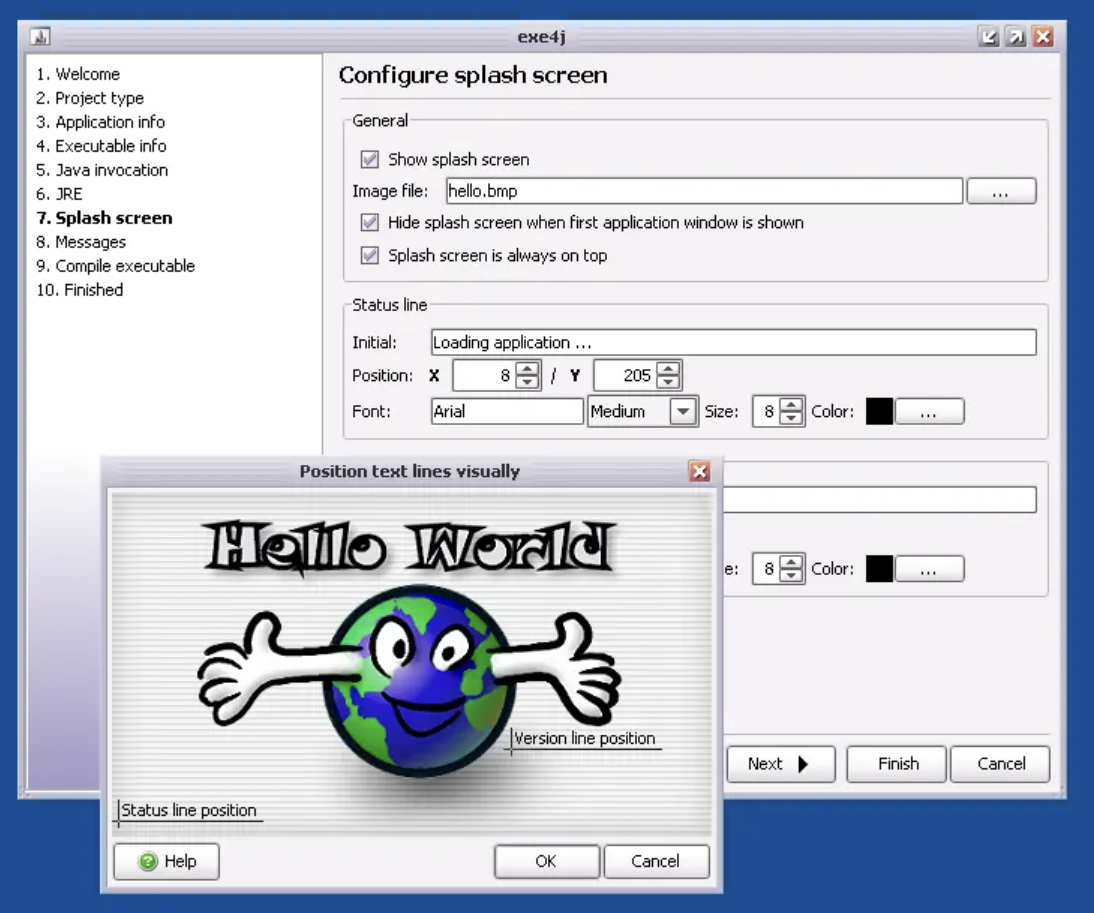Increase the status line X position value
The height and width of the screenshot is (913, 1094).
[x=528, y=369]
